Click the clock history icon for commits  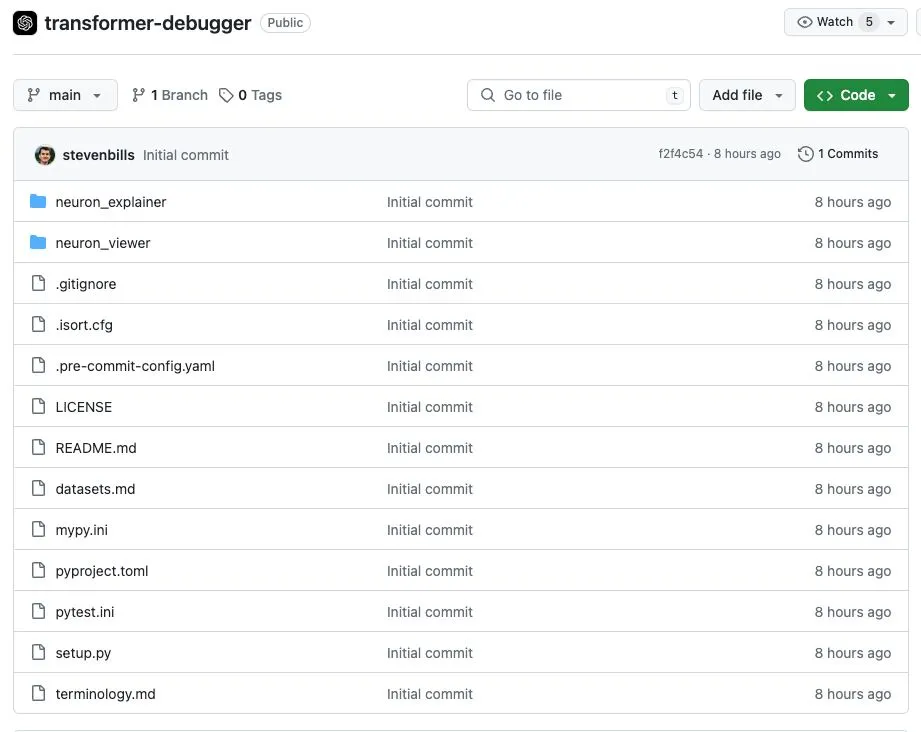click(805, 154)
